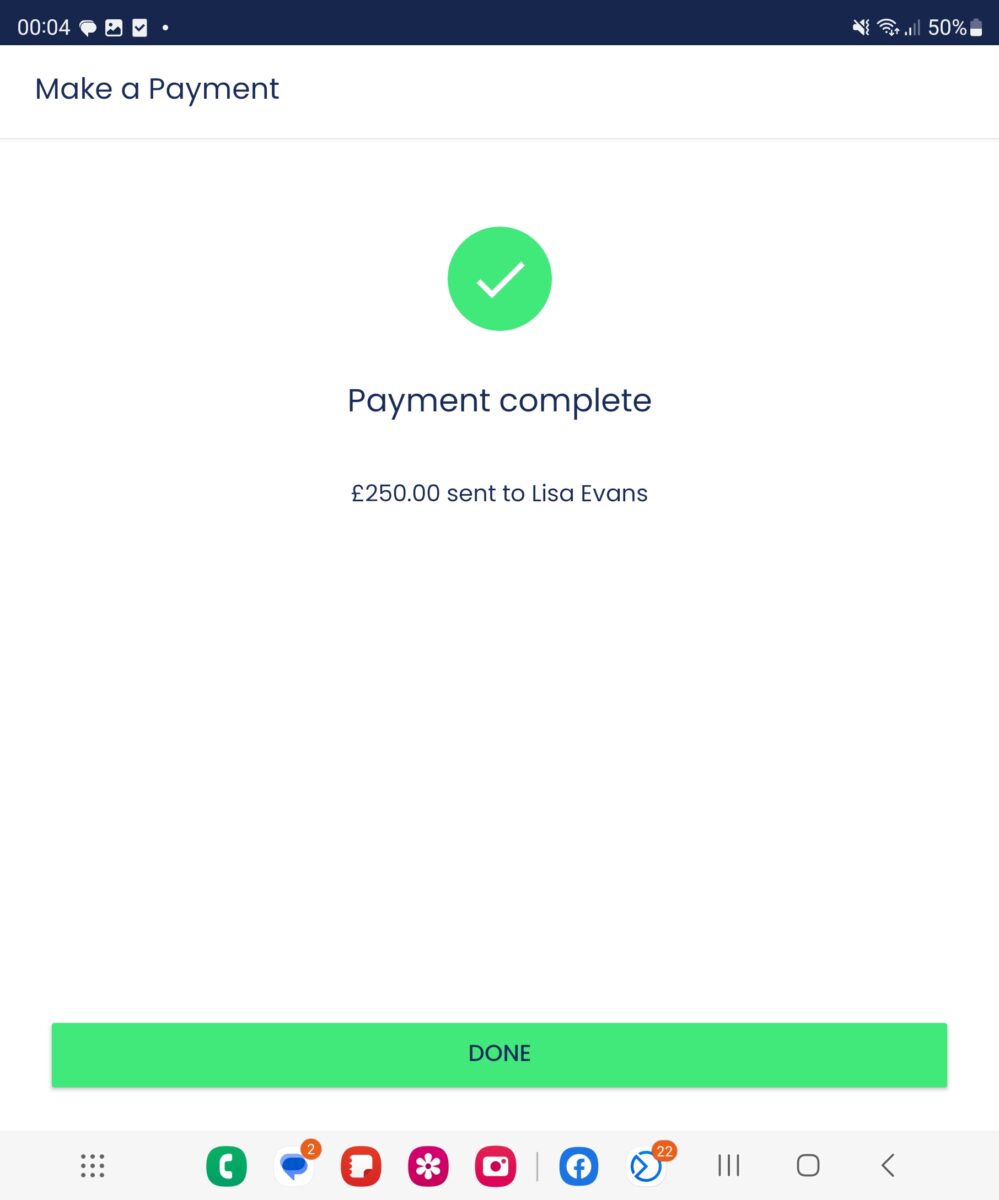Tap the image notification icon in status bar

click(114, 28)
